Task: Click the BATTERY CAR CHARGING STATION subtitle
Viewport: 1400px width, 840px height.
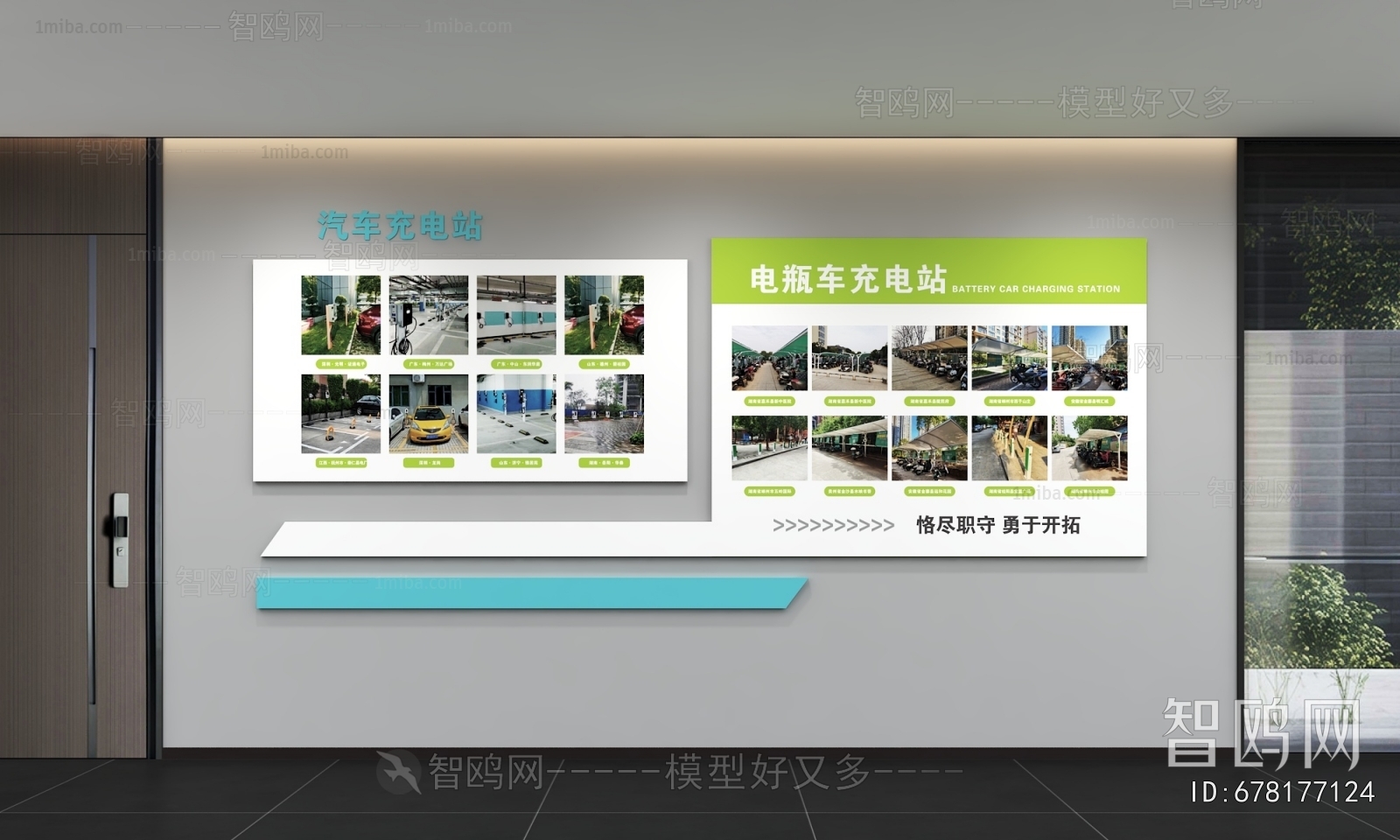Action: (1035, 289)
